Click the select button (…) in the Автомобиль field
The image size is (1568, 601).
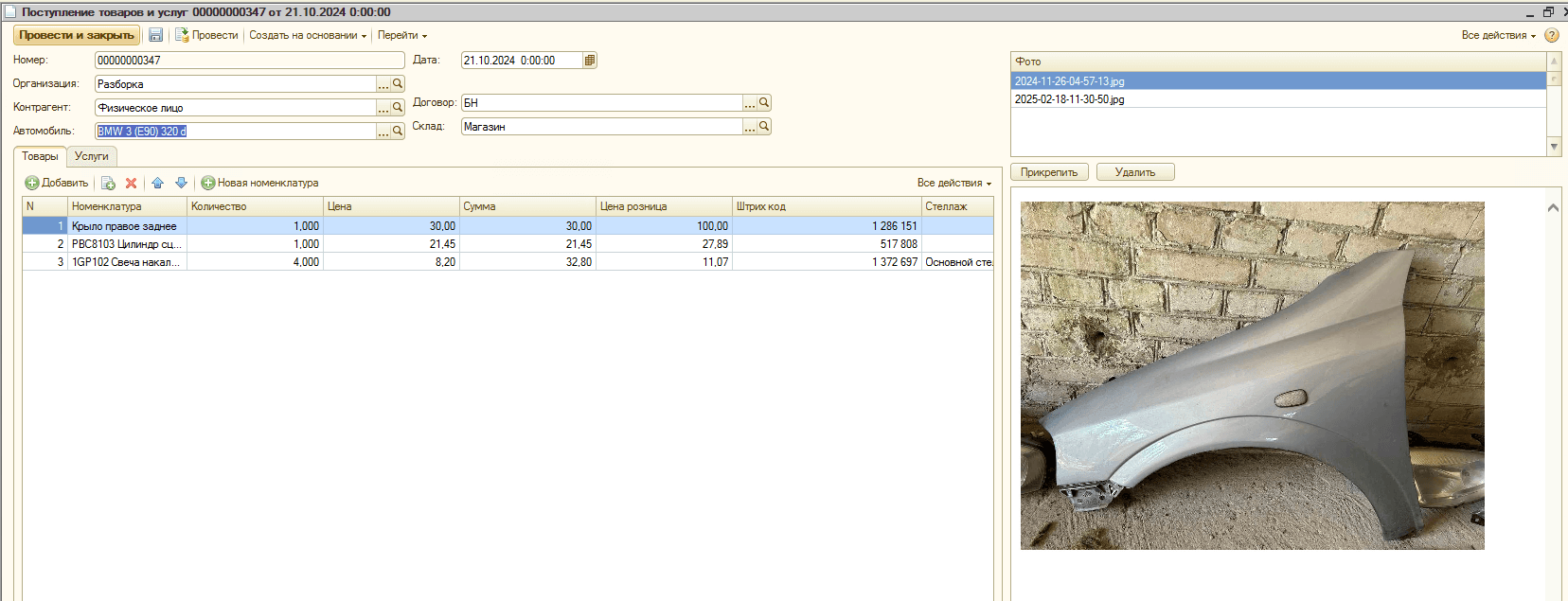click(383, 133)
